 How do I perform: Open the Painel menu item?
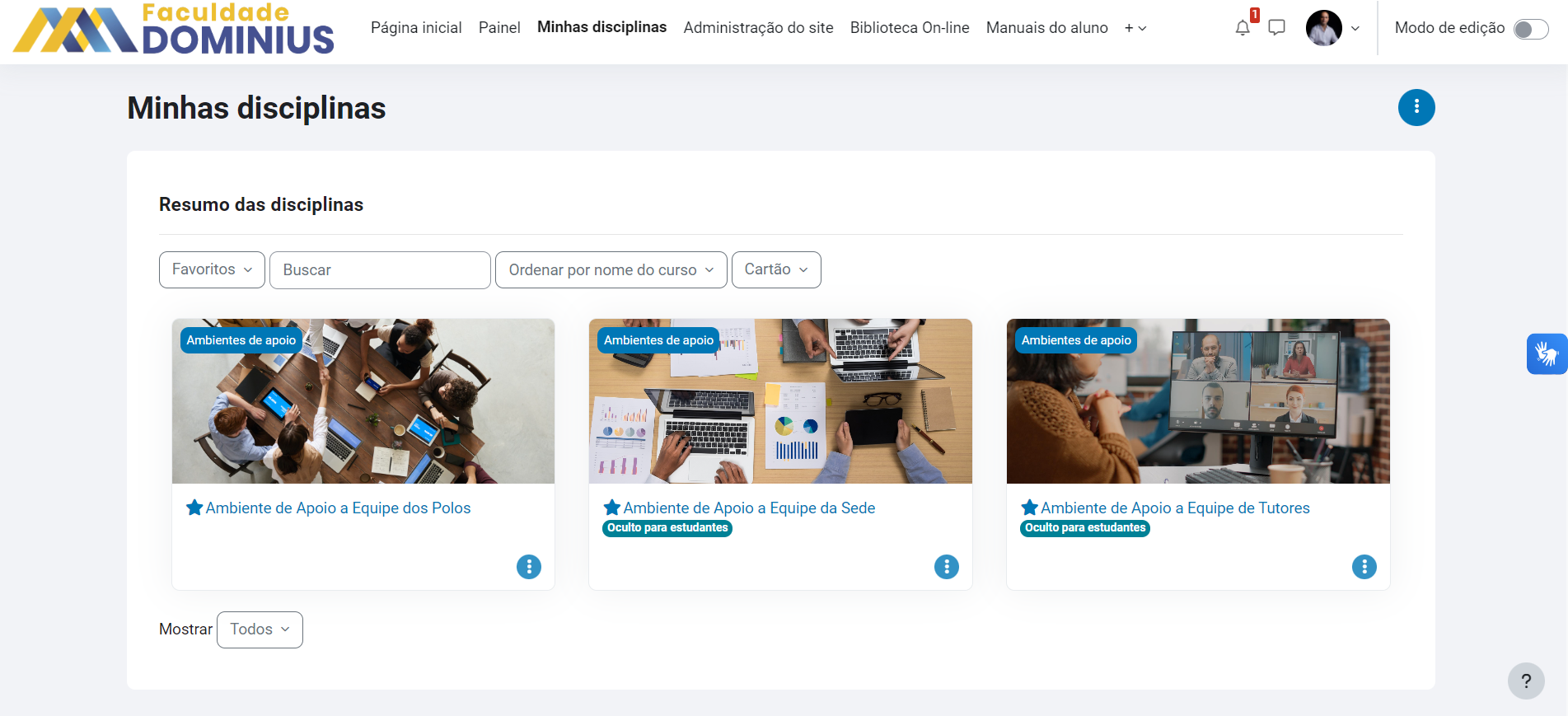point(499,28)
